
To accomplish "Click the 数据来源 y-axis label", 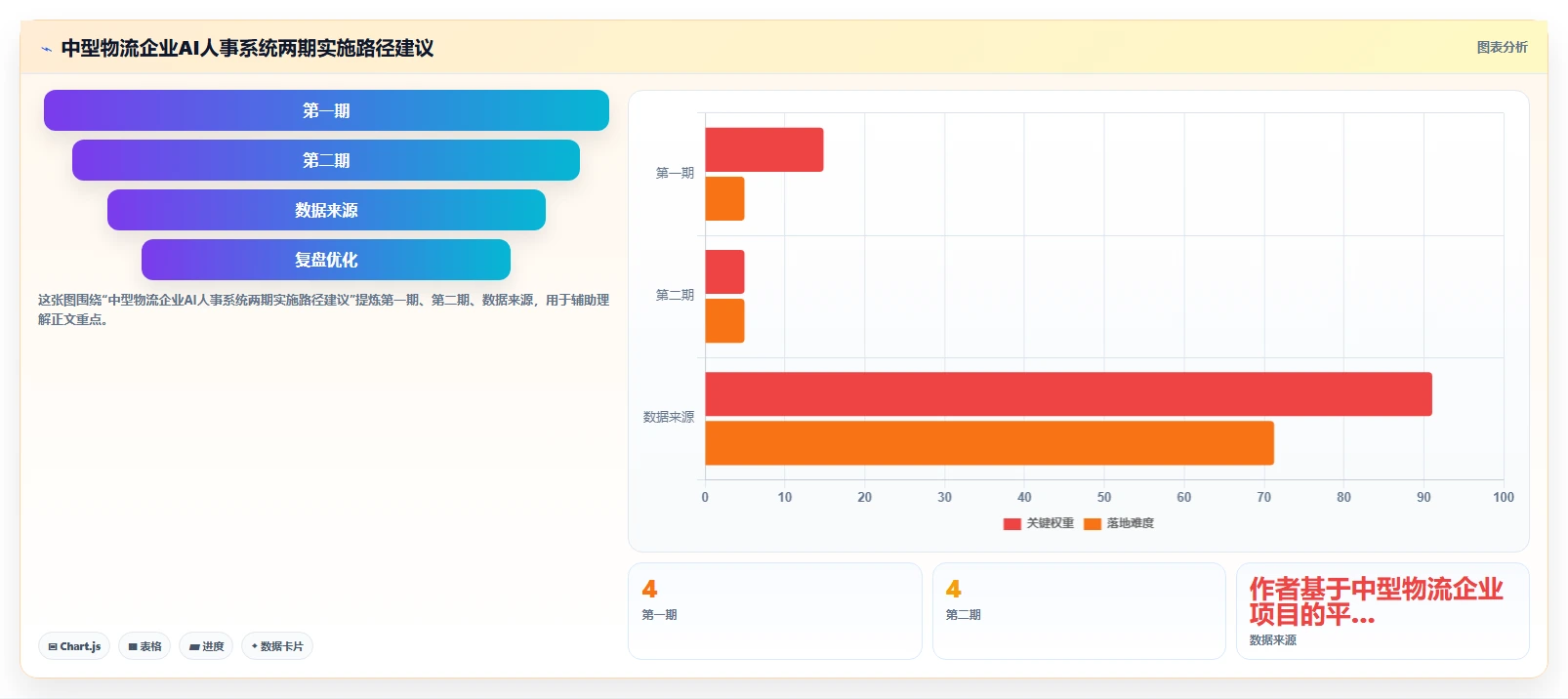I will pos(669,417).
